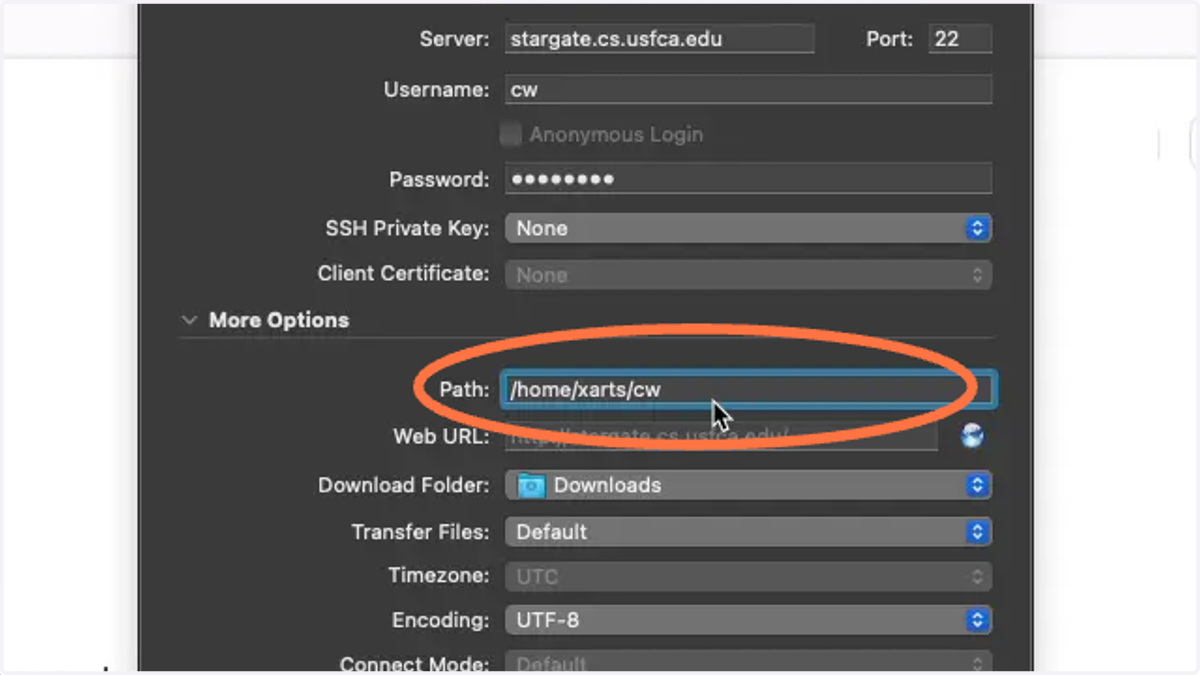This screenshot has width=1200, height=675.
Task: Click the Server label text
Action: pyautogui.click(x=455, y=39)
